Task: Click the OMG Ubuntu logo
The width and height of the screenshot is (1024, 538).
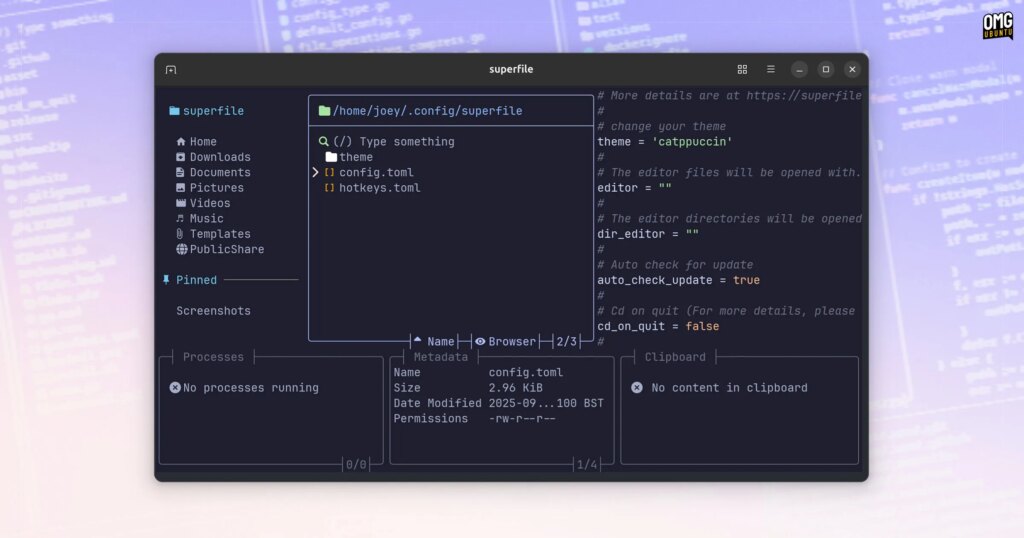Action: click(998, 26)
